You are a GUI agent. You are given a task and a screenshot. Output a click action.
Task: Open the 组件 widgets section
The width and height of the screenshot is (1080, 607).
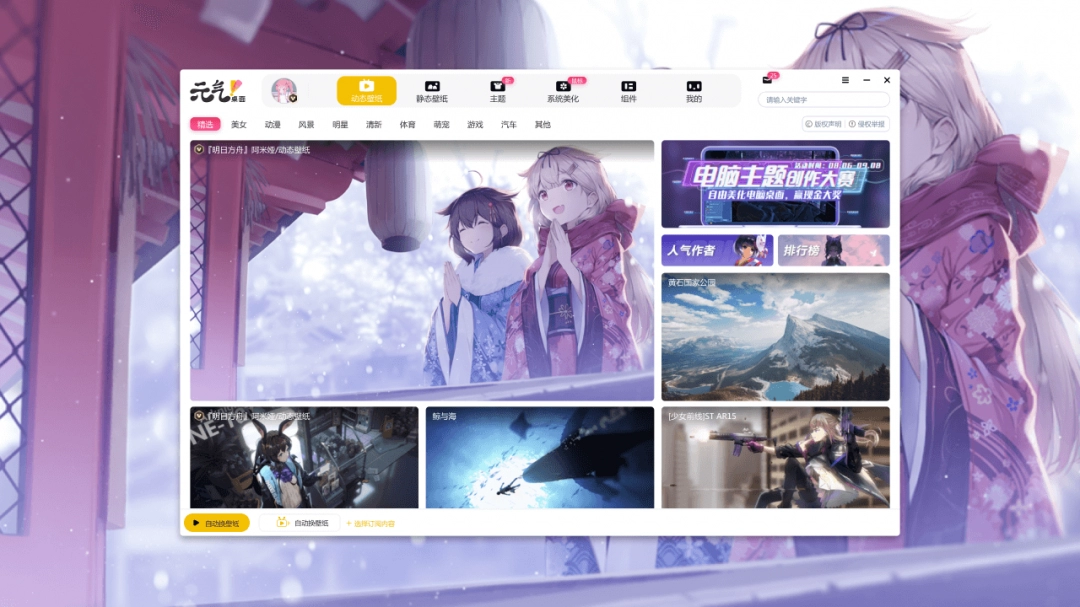coord(628,91)
